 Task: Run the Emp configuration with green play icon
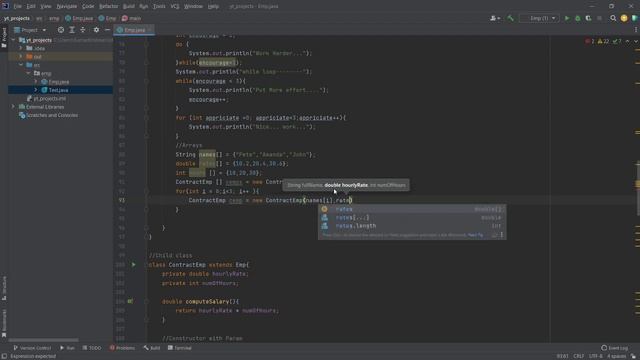click(x=567, y=18)
